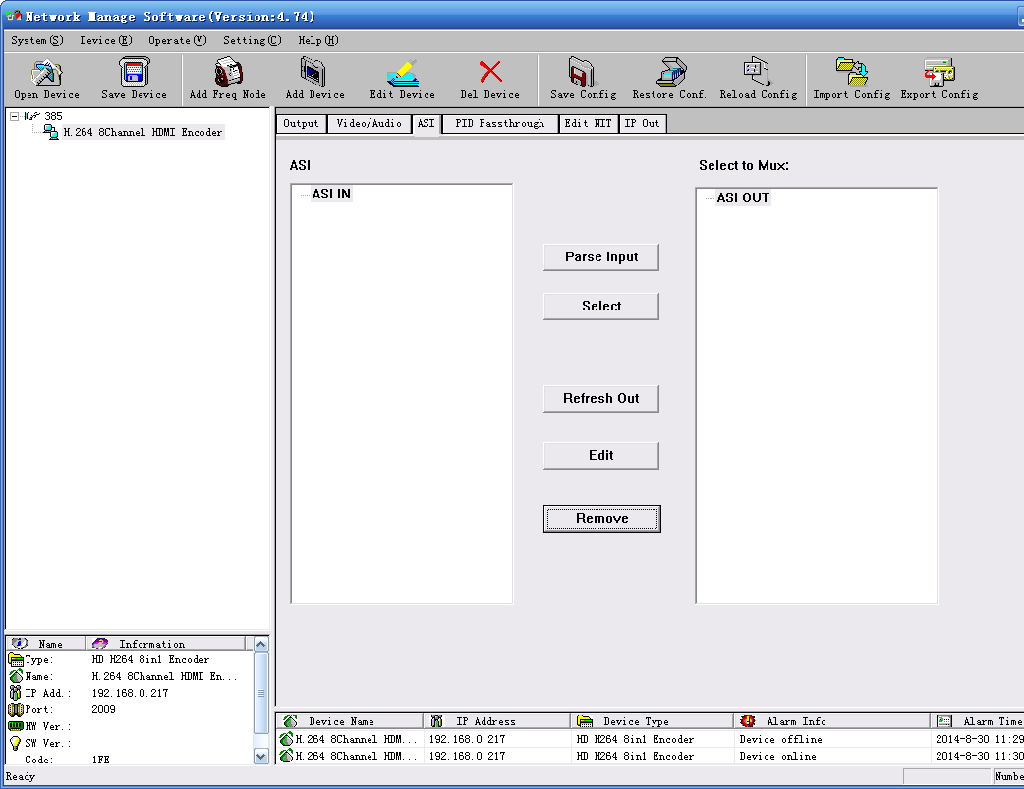The height and width of the screenshot is (789, 1024).
Task: Click the Save Device floppy icon
Action: click(134, 72)
